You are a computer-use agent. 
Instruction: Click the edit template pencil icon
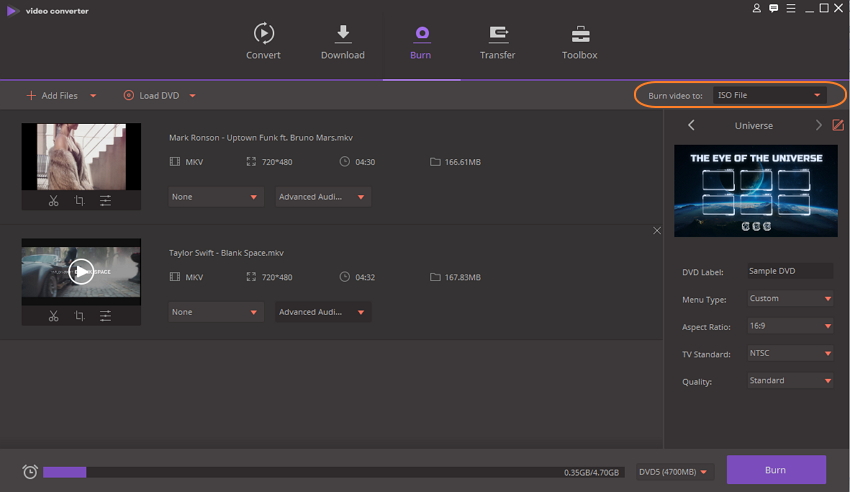click(x=838, y=125)
